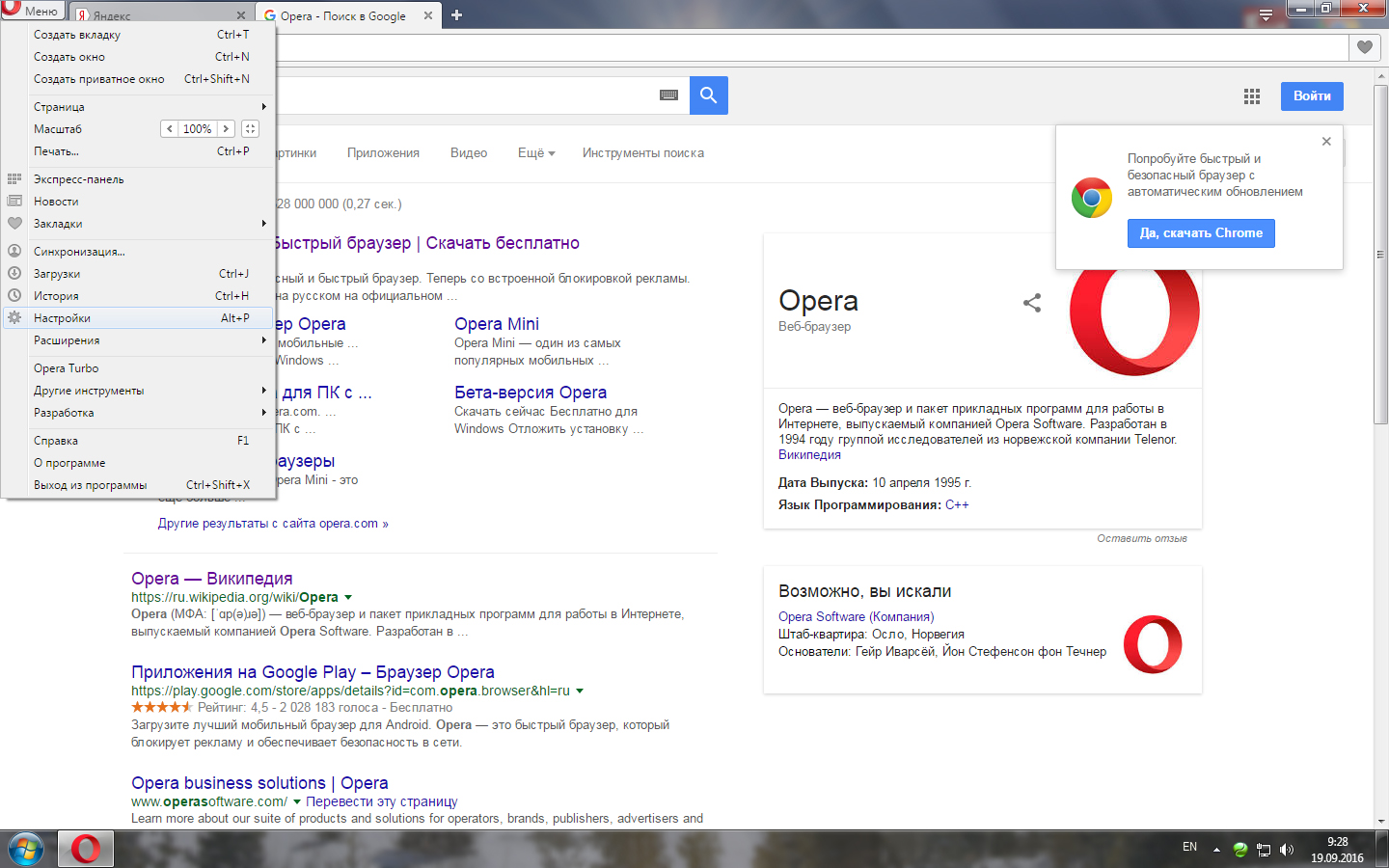1389x868 pixels.
Task: Expand Другие инструменты submenu
Action: [x=139, y=391]
